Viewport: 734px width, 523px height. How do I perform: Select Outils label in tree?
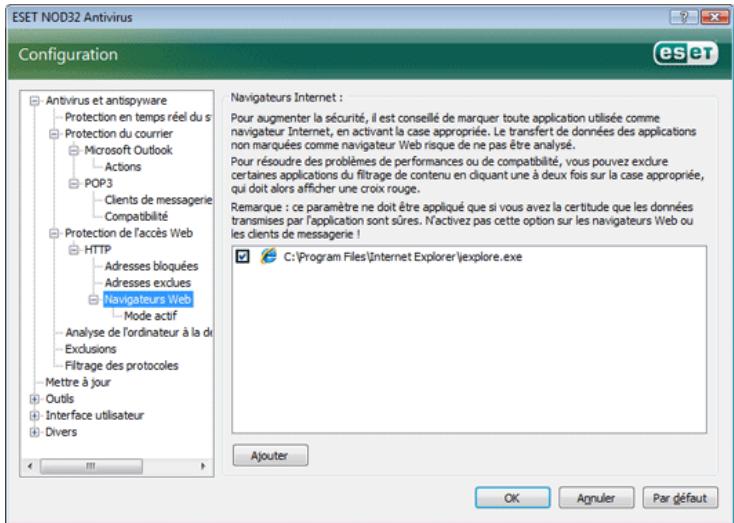59,399
